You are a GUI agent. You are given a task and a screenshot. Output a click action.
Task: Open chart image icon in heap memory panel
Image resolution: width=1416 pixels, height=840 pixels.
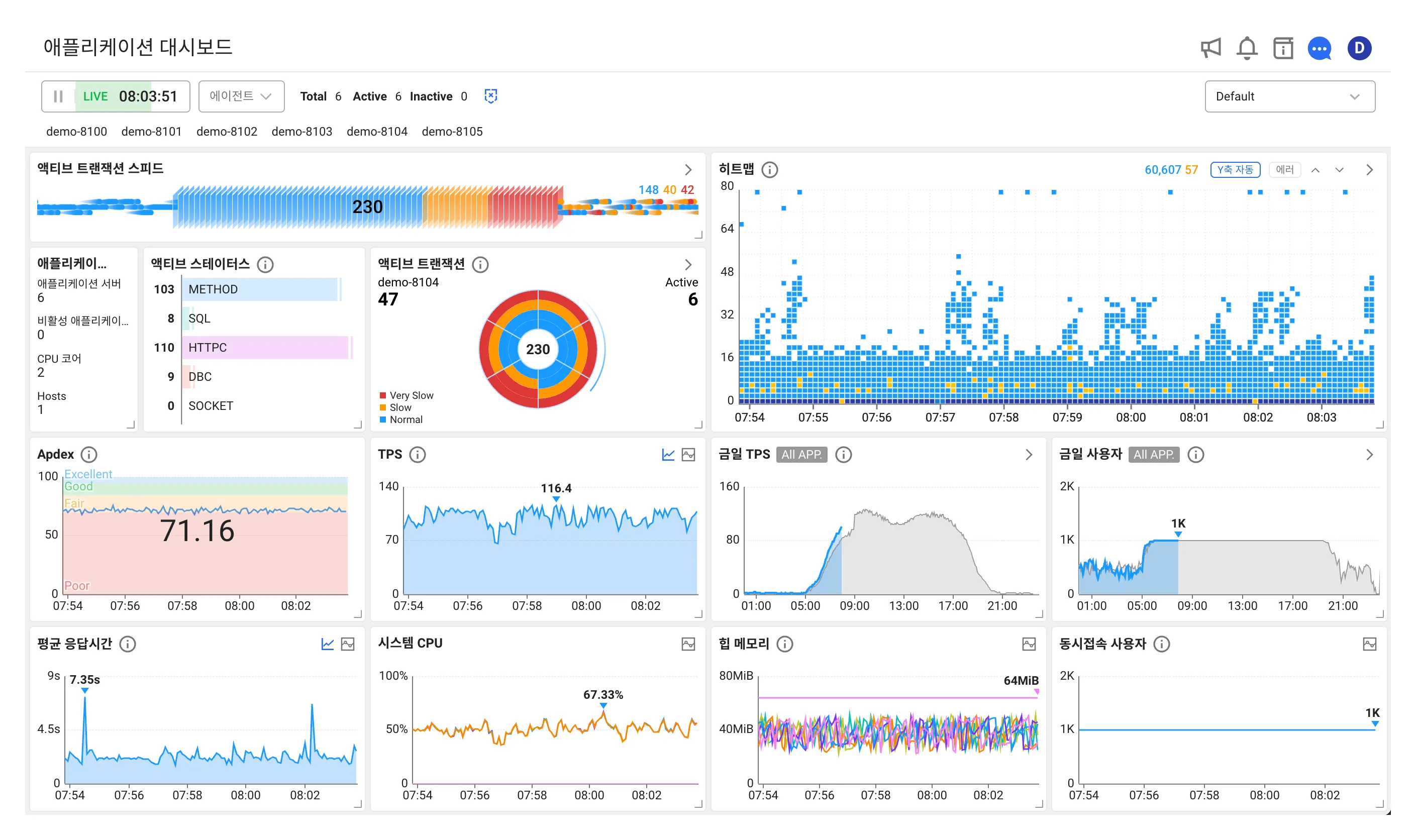tap(1028, 644)
